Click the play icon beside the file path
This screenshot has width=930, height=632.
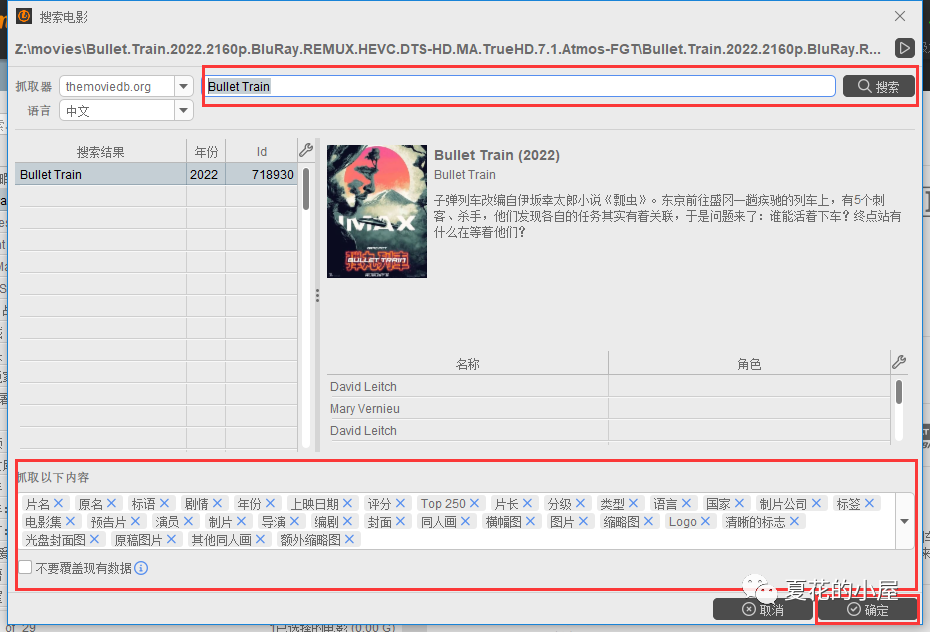pyautogui.click(x=904, y=48)
